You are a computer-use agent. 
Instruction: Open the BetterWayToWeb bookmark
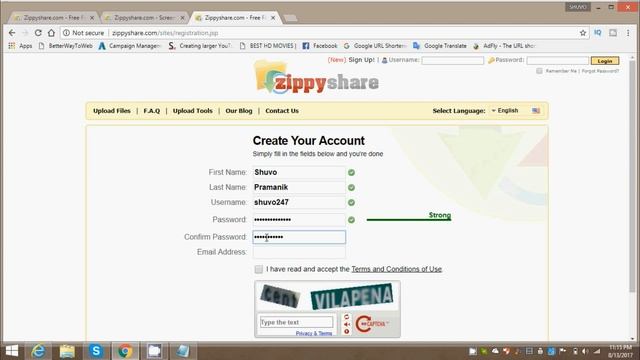pos(66,46)
